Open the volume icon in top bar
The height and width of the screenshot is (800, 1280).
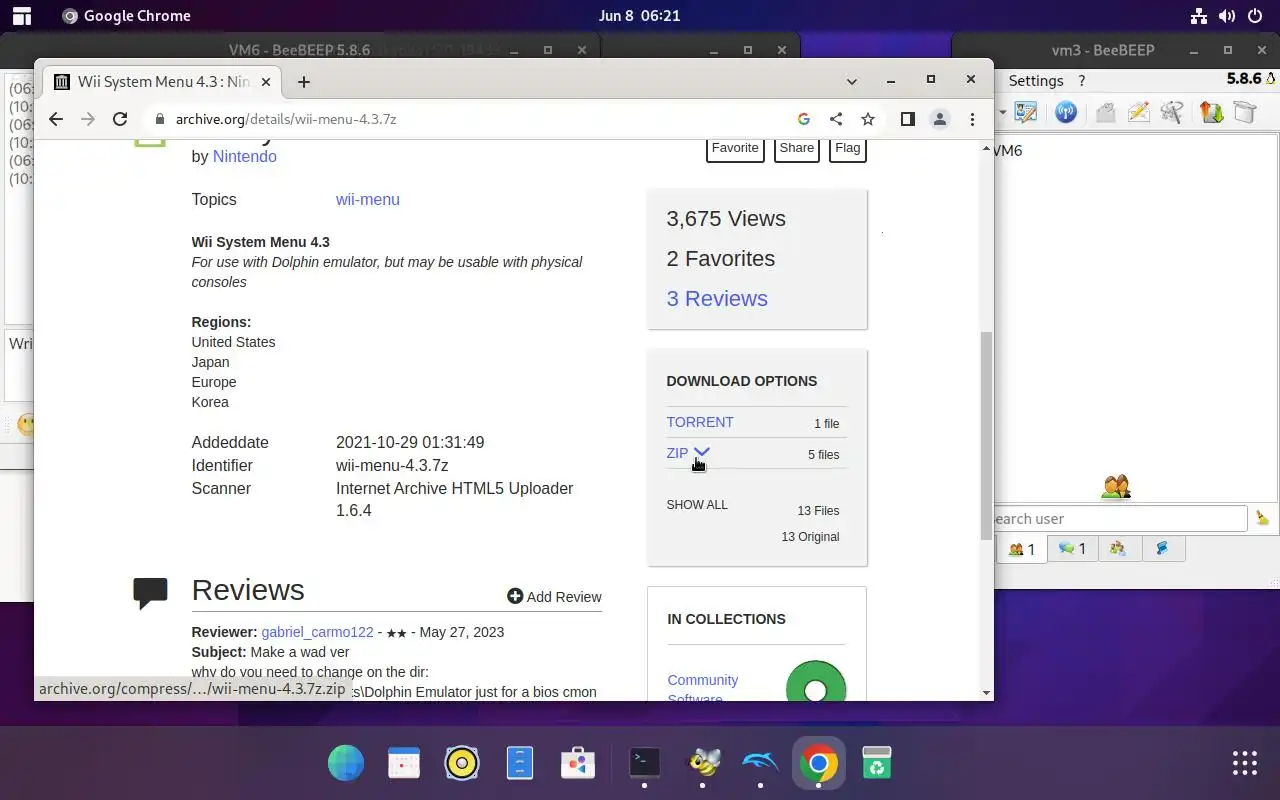[1226, 16]
